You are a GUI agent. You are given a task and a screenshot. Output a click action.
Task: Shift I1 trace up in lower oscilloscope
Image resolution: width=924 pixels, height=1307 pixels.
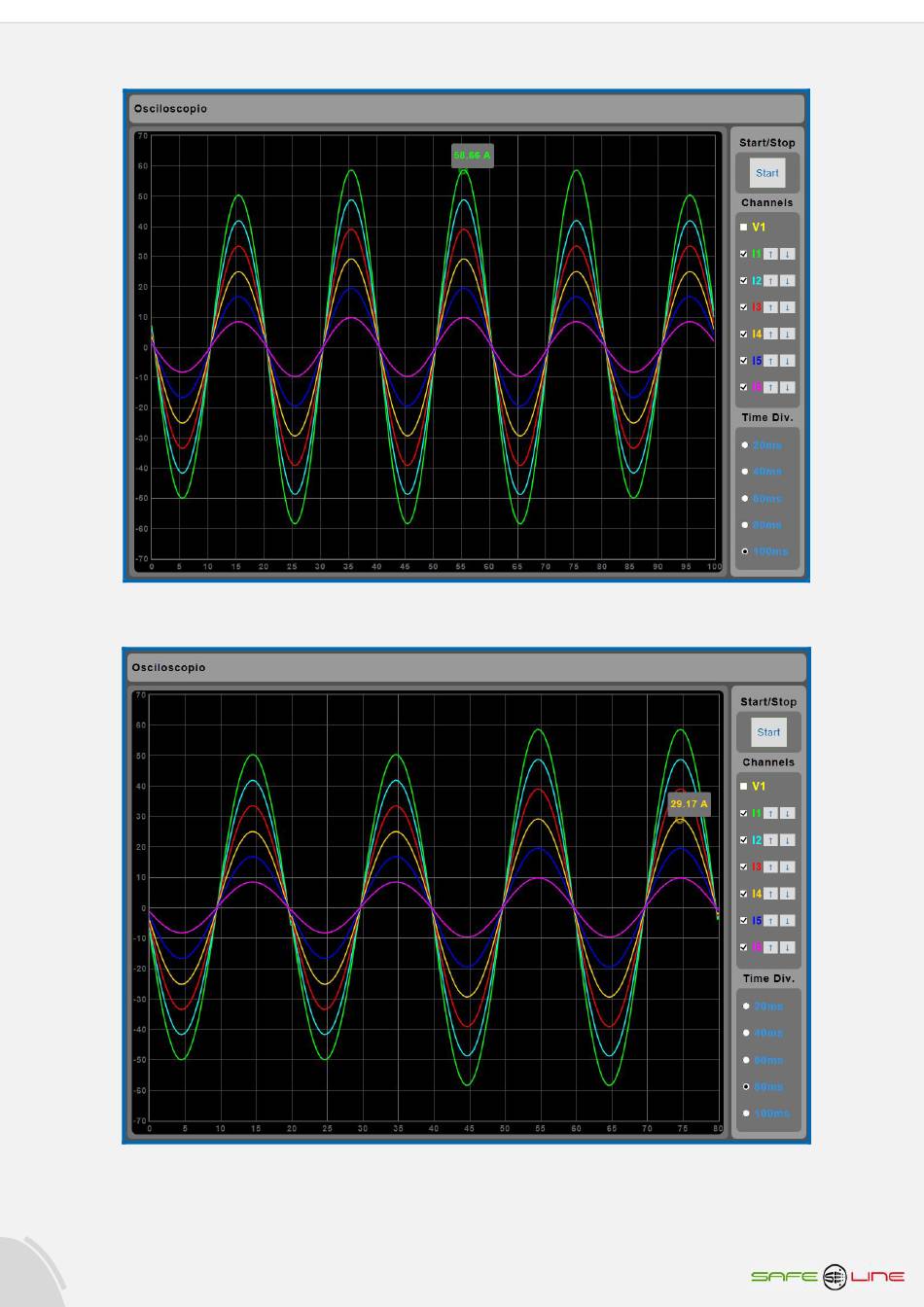pyautogui.click(x=770, y=813)
